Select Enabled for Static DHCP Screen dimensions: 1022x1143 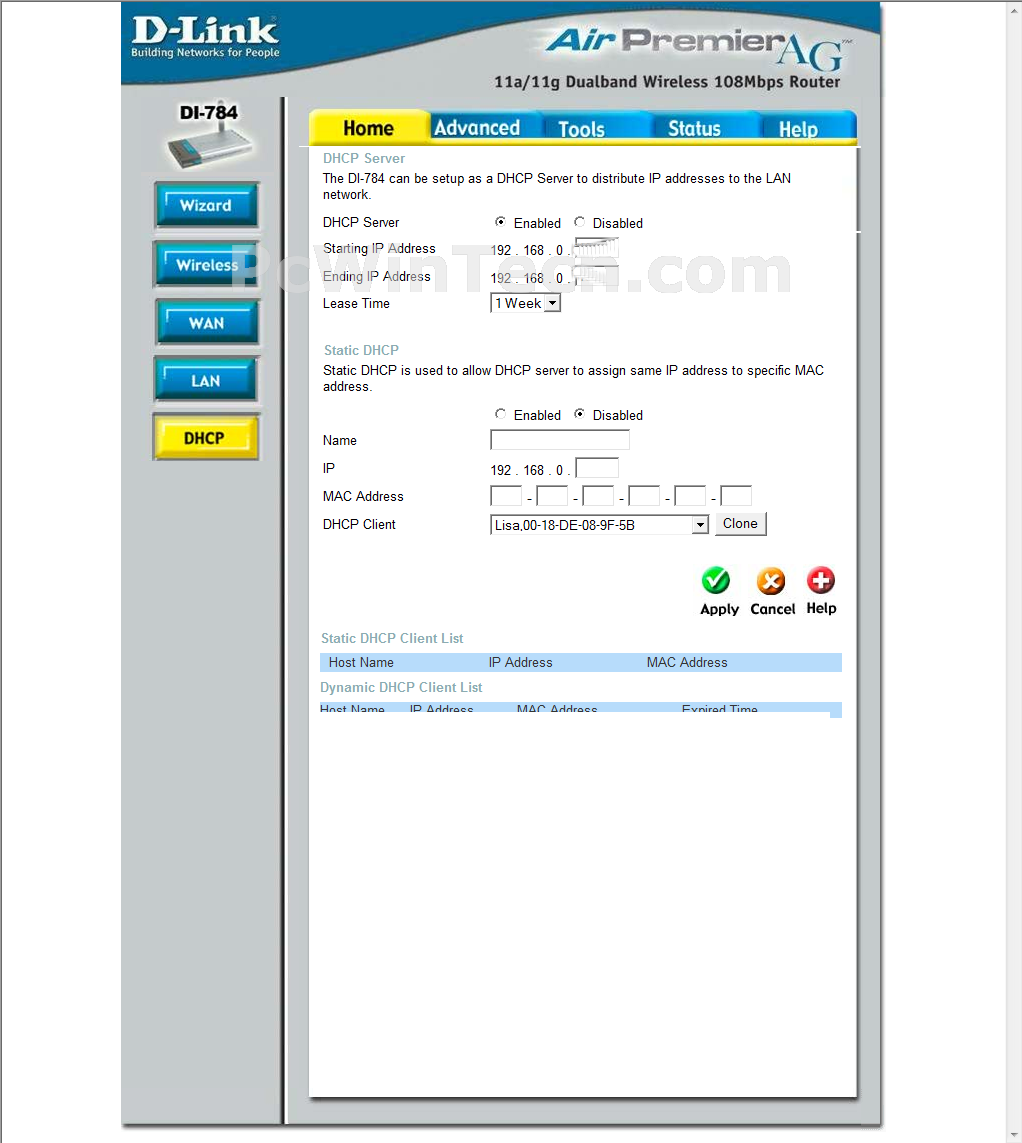click(x=500, y=414)
